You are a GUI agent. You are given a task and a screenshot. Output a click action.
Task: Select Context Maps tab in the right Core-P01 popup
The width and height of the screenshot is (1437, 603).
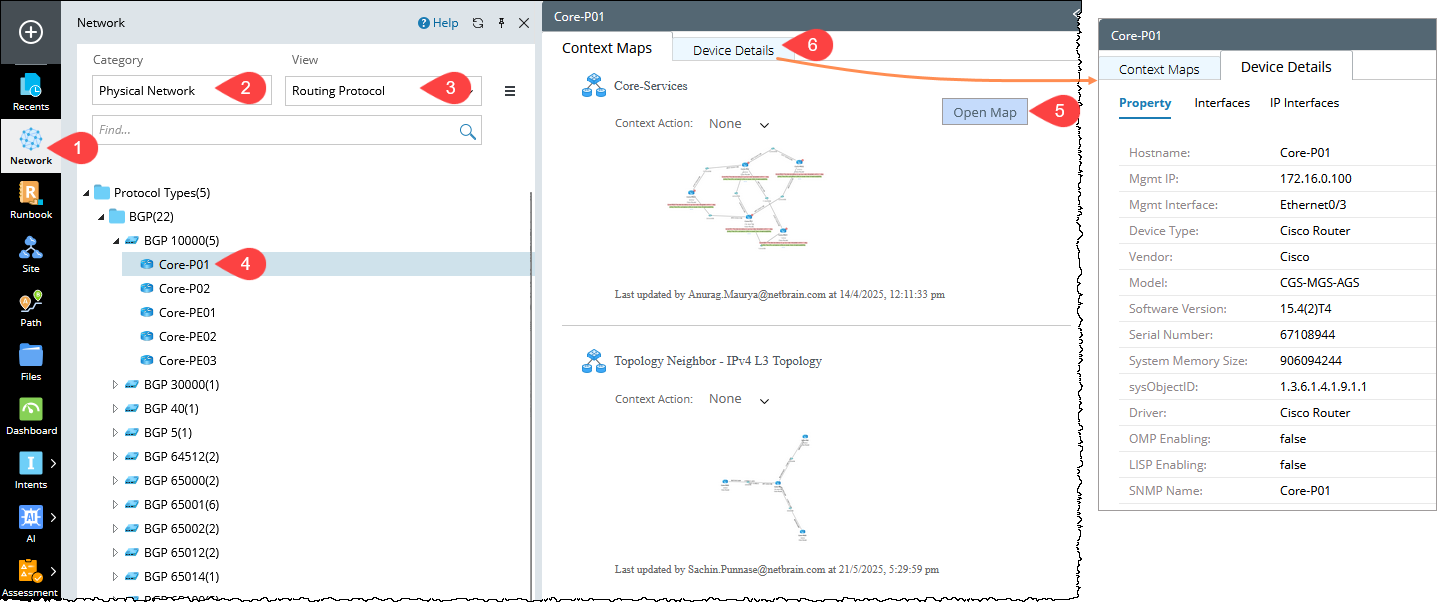1159,69
